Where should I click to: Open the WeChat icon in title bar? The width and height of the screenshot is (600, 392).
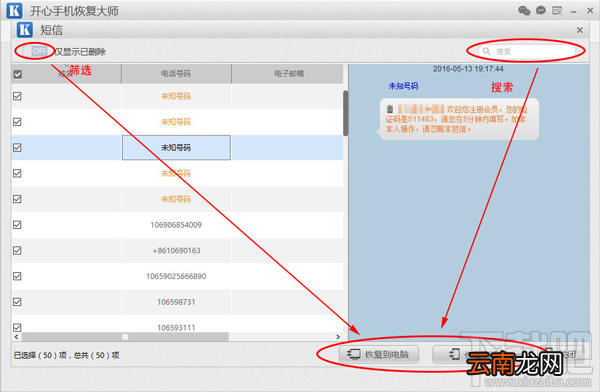point(524,10)
